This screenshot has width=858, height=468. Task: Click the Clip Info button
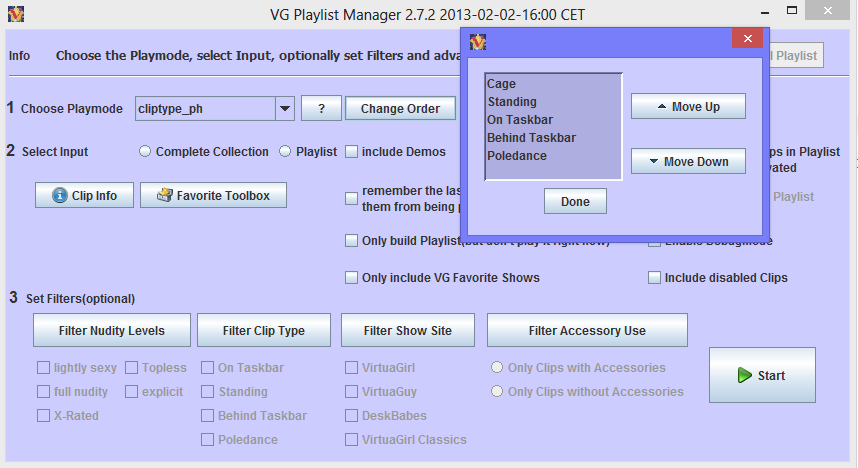(x=84, y=196)
